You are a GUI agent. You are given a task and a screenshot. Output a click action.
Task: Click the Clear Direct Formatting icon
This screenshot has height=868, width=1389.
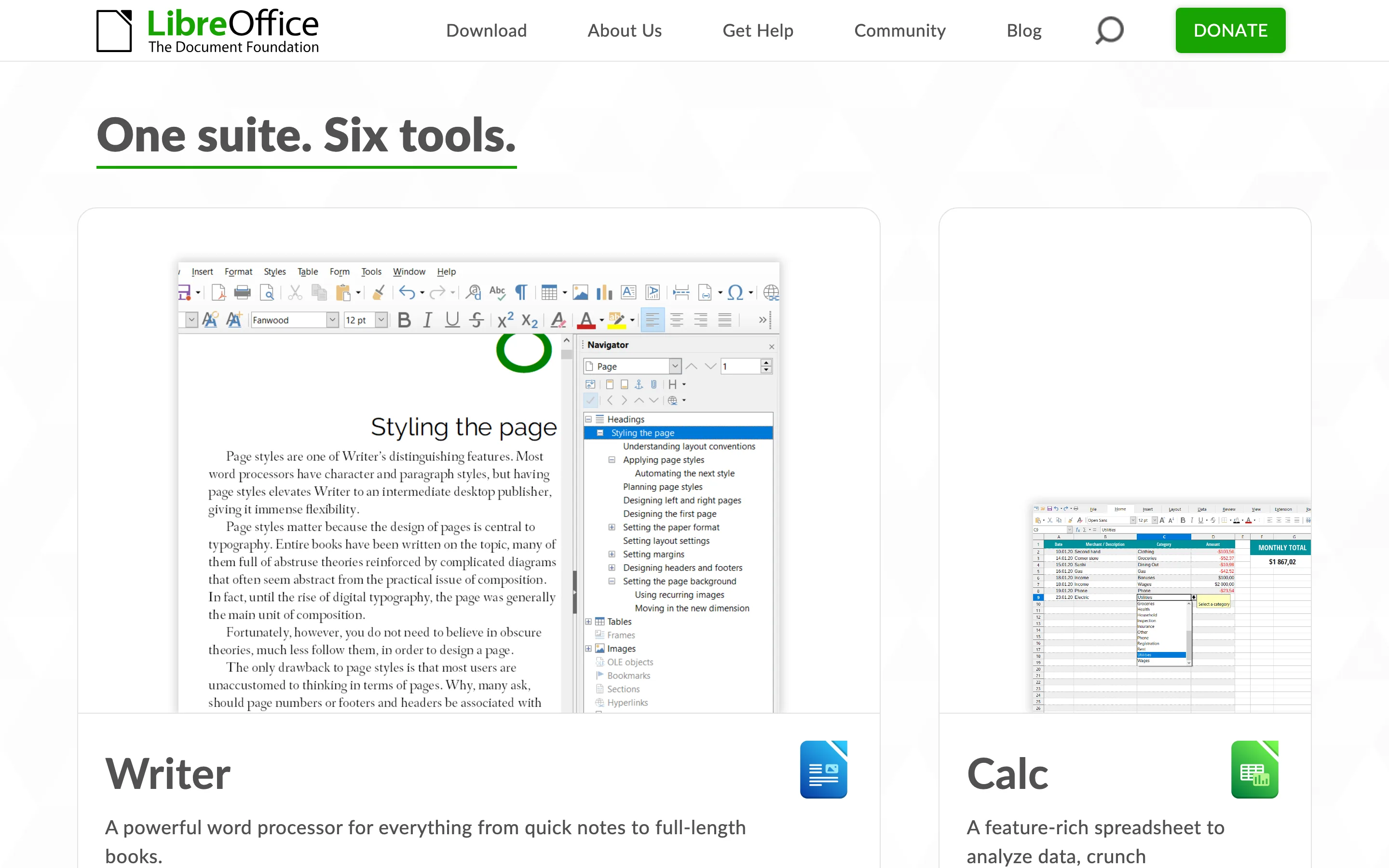coord(558,320)
